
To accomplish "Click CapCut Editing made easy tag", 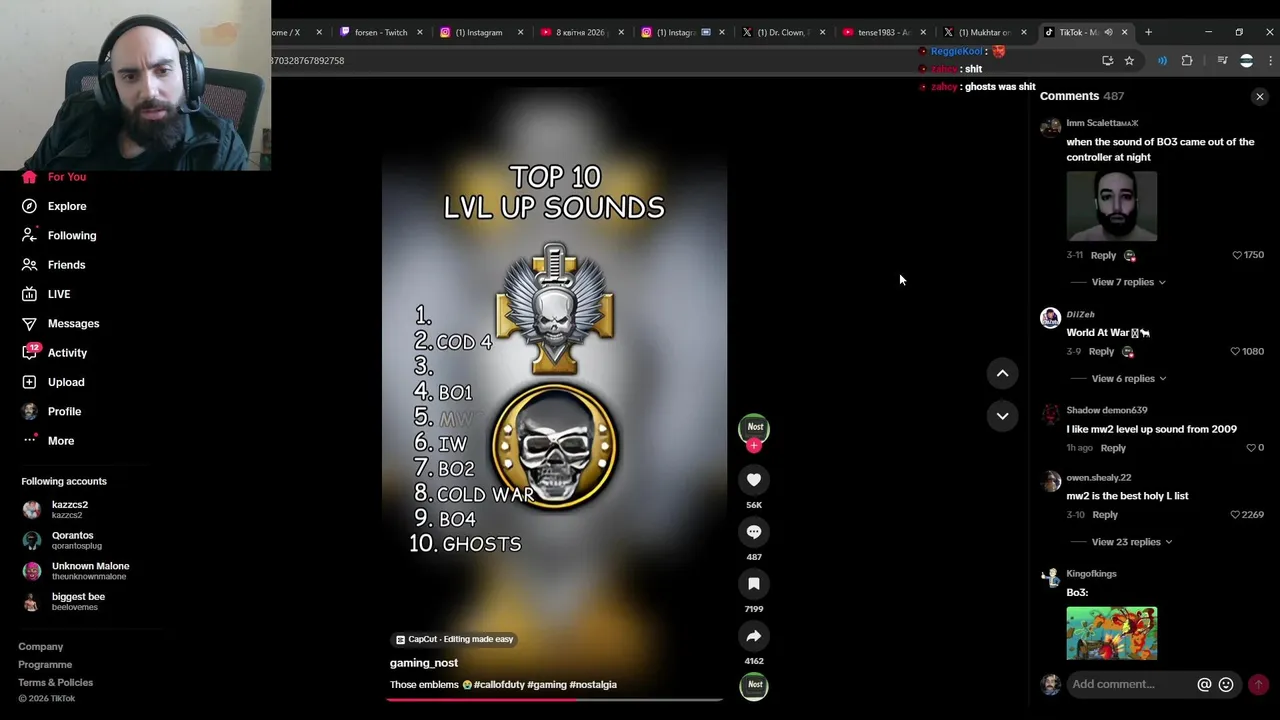I will coord(454,639).
